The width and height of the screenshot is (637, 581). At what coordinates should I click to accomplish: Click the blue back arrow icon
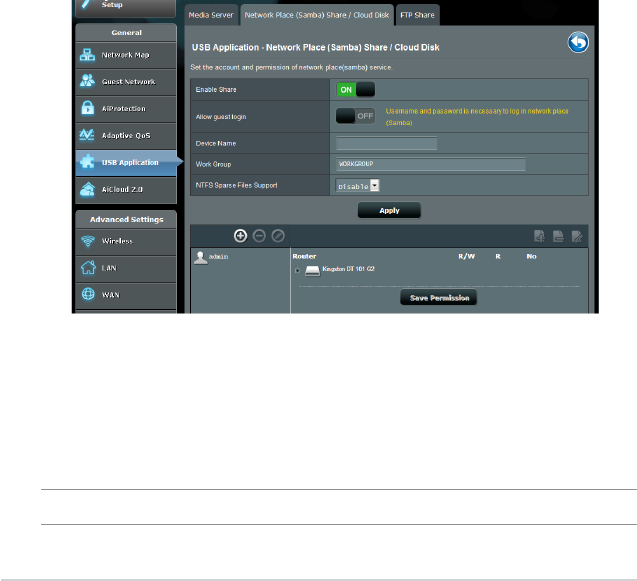coord(578,42)
